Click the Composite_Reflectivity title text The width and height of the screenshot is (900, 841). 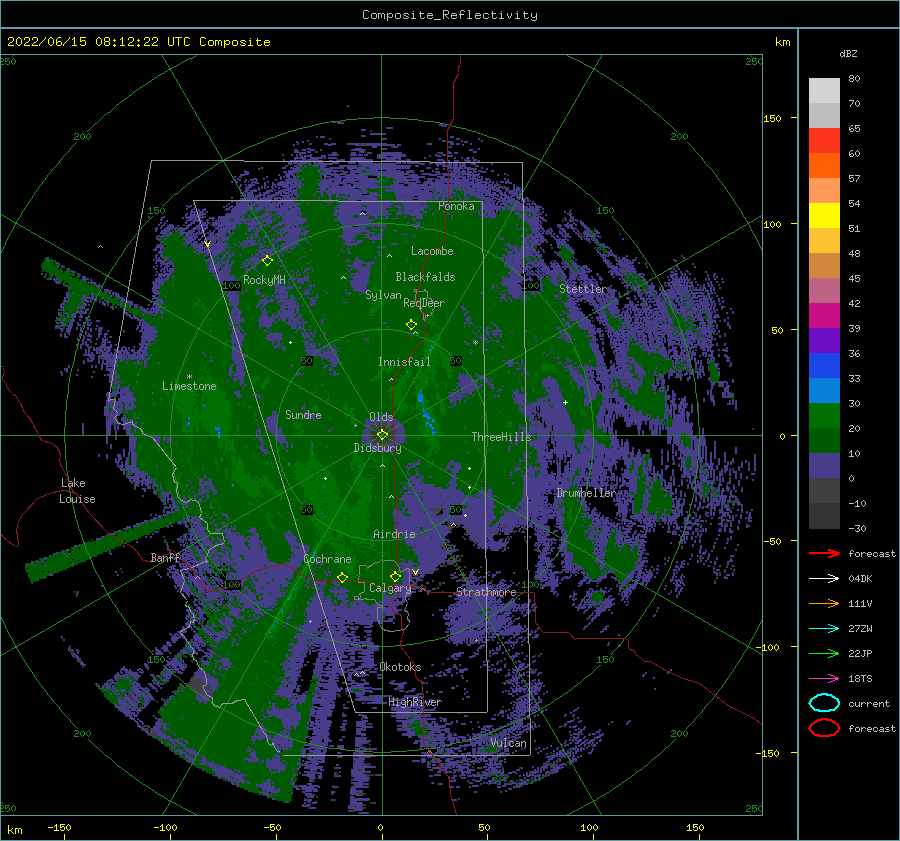(x=449, y=15)
